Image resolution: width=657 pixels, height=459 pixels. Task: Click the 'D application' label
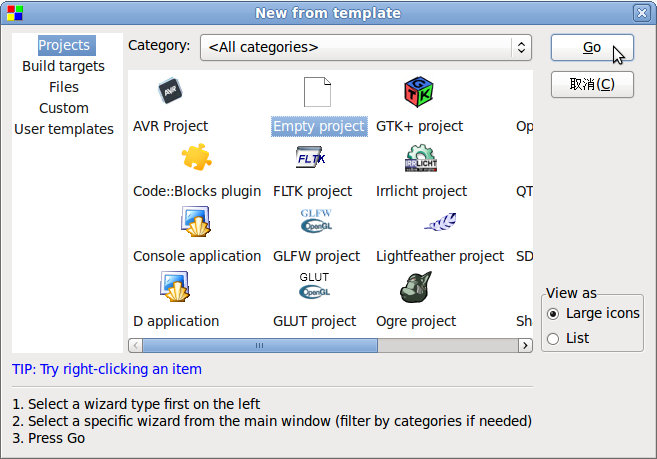point(176,321)
